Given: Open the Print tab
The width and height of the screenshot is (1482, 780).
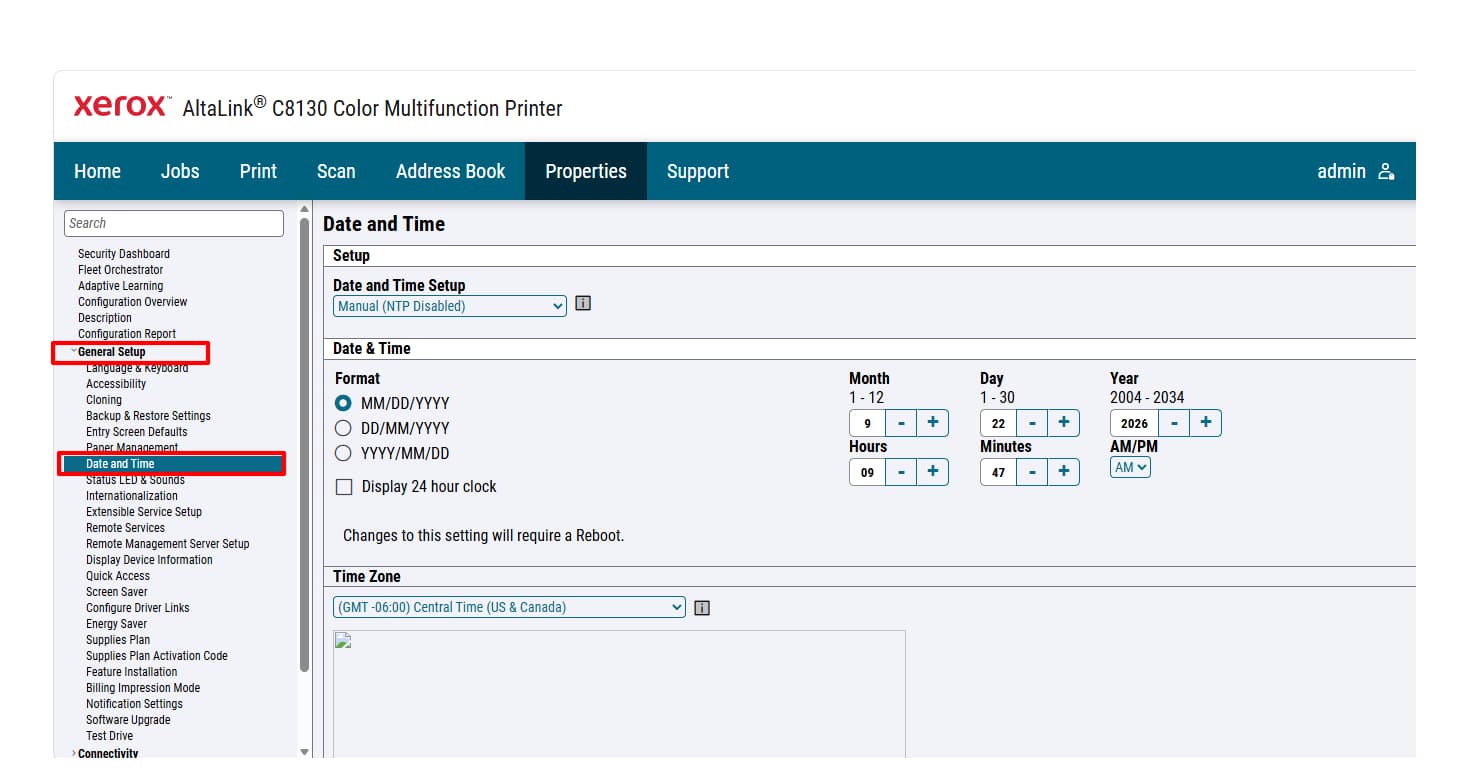Looking at the screenshot, I should [x=258, y=171].
